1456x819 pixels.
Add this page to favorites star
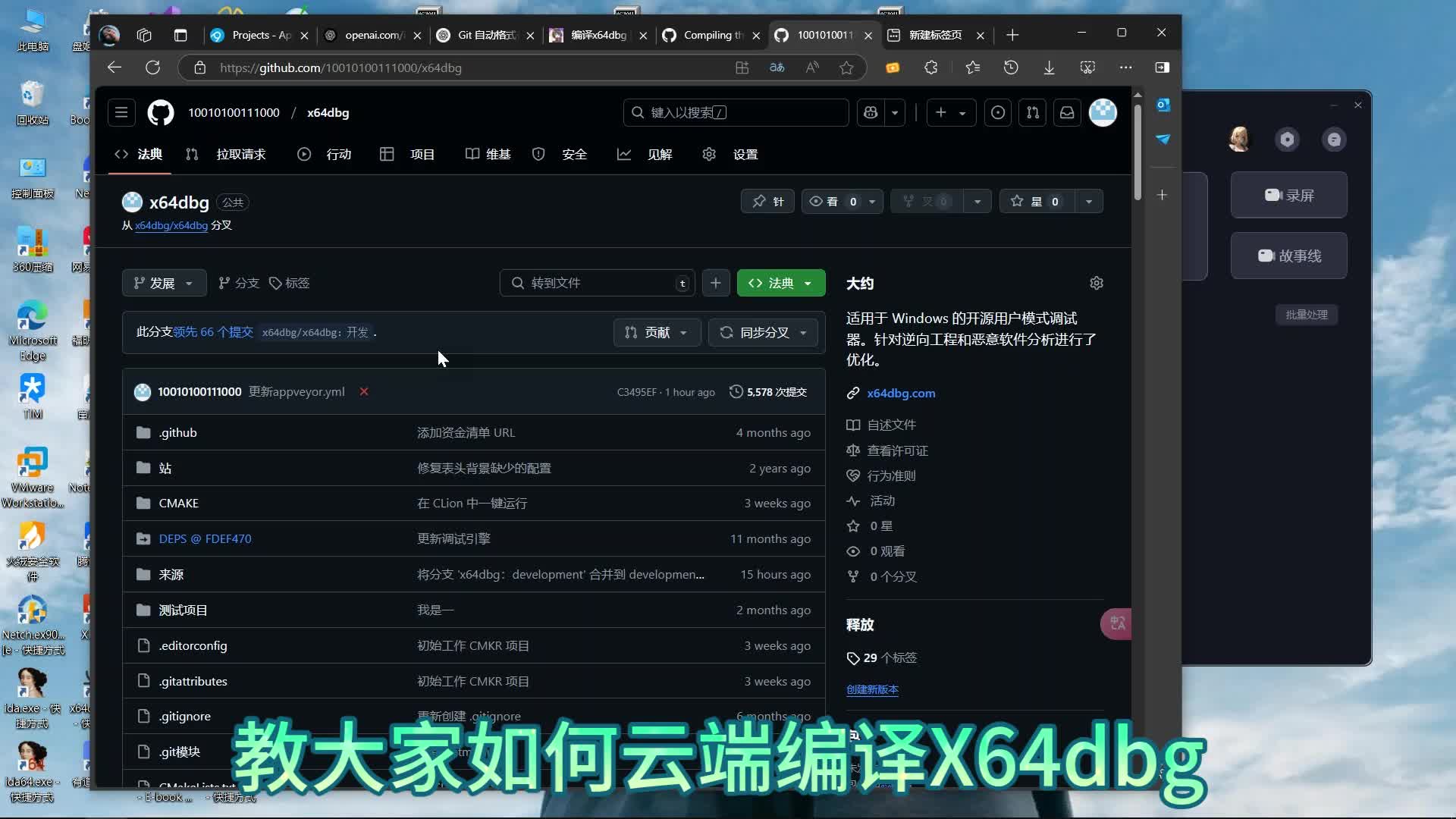[846, 67]
